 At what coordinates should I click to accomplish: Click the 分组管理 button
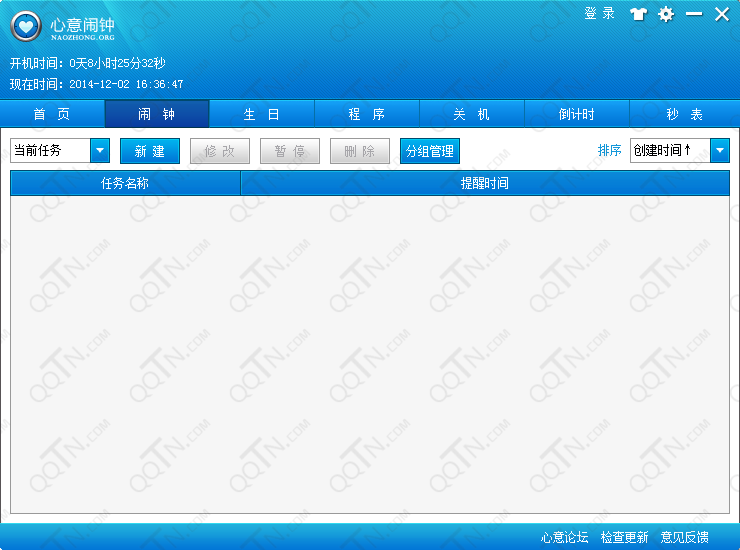(x=429, y=151)
